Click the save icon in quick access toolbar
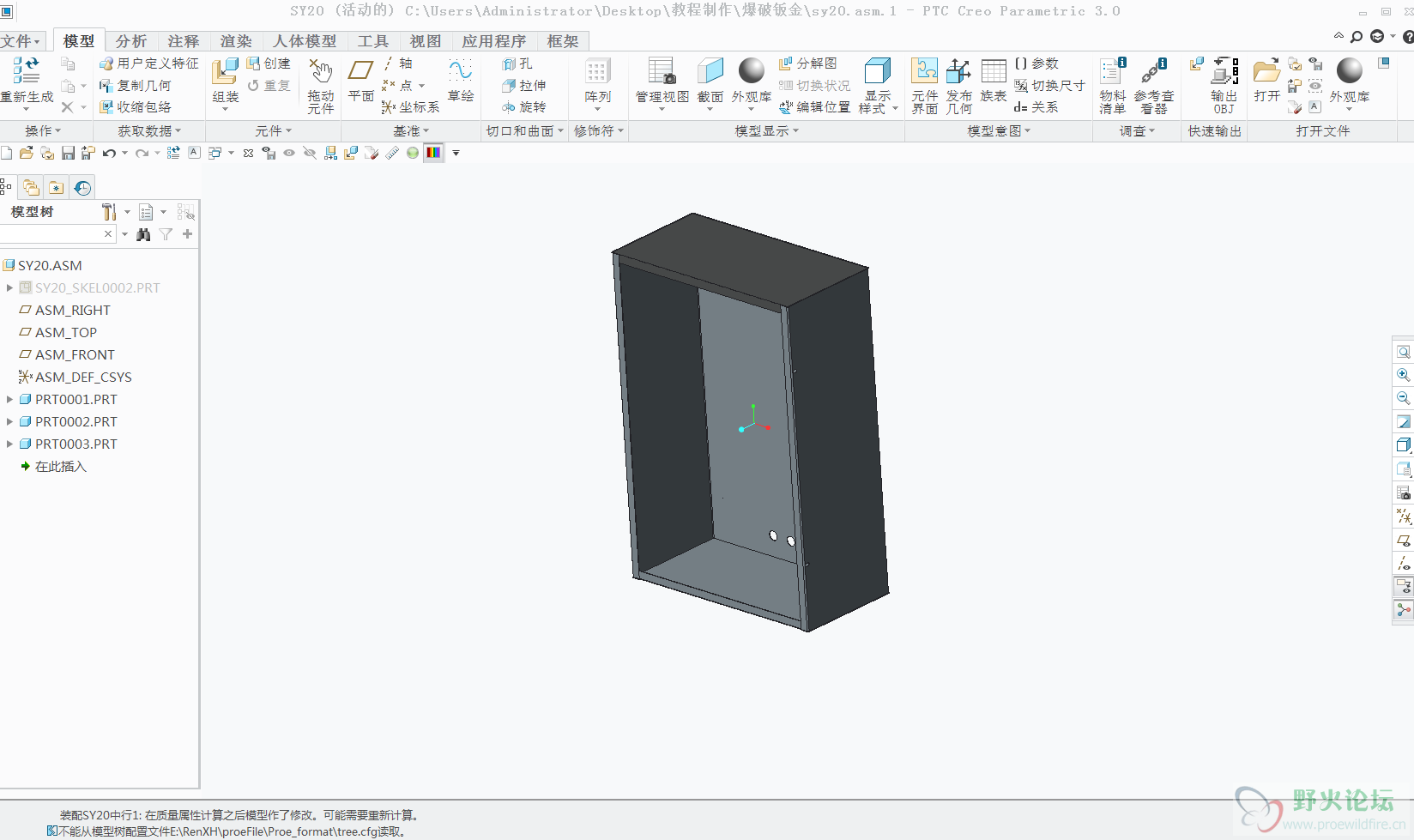 coord(68,153)
